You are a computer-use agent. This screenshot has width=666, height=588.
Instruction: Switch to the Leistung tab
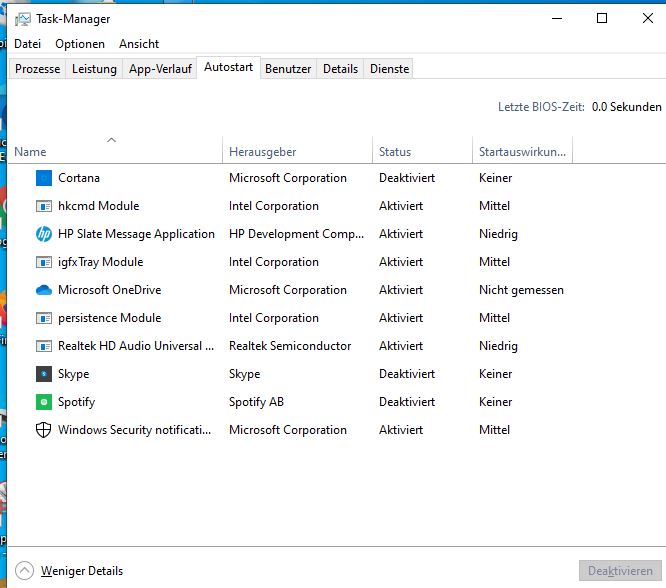coord(94,69)
